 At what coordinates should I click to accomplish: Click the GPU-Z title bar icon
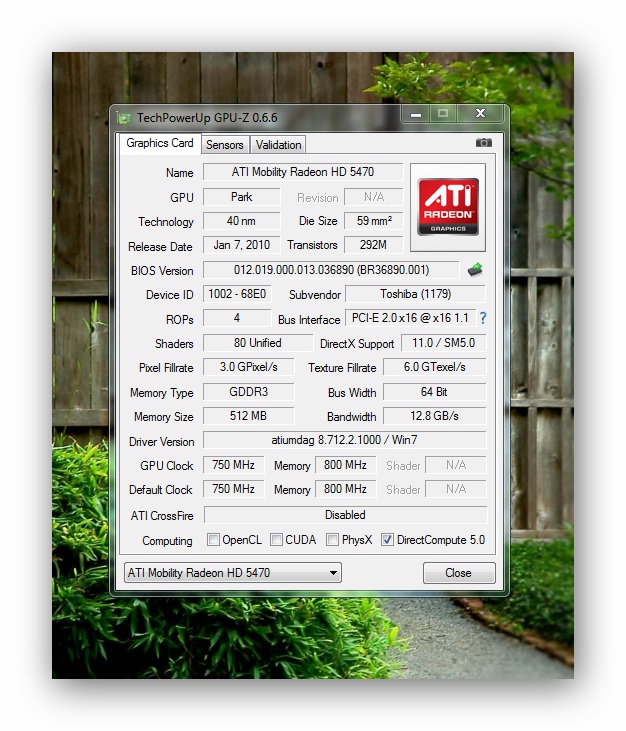click(124, 118)
